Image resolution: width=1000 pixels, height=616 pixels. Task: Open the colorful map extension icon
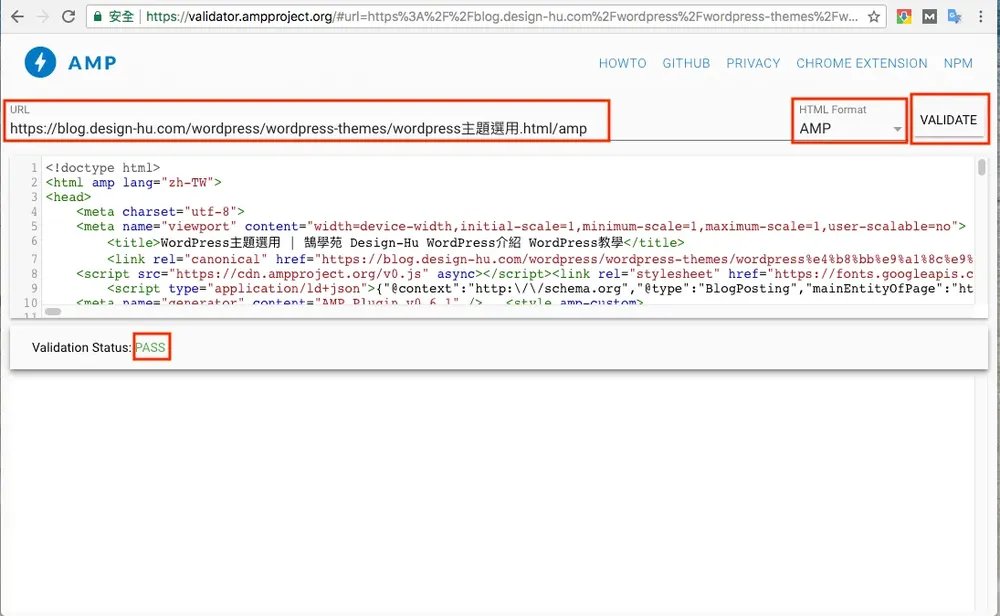click(x=904, y=17)
